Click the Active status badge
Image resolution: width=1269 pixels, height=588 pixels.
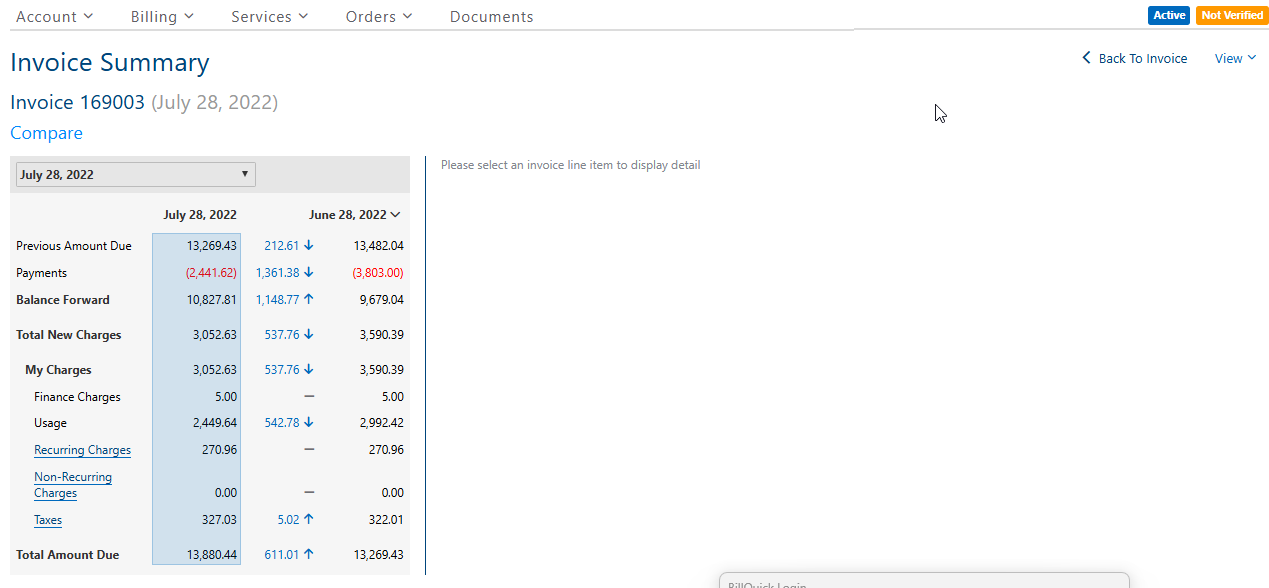tap(1168, 15)
